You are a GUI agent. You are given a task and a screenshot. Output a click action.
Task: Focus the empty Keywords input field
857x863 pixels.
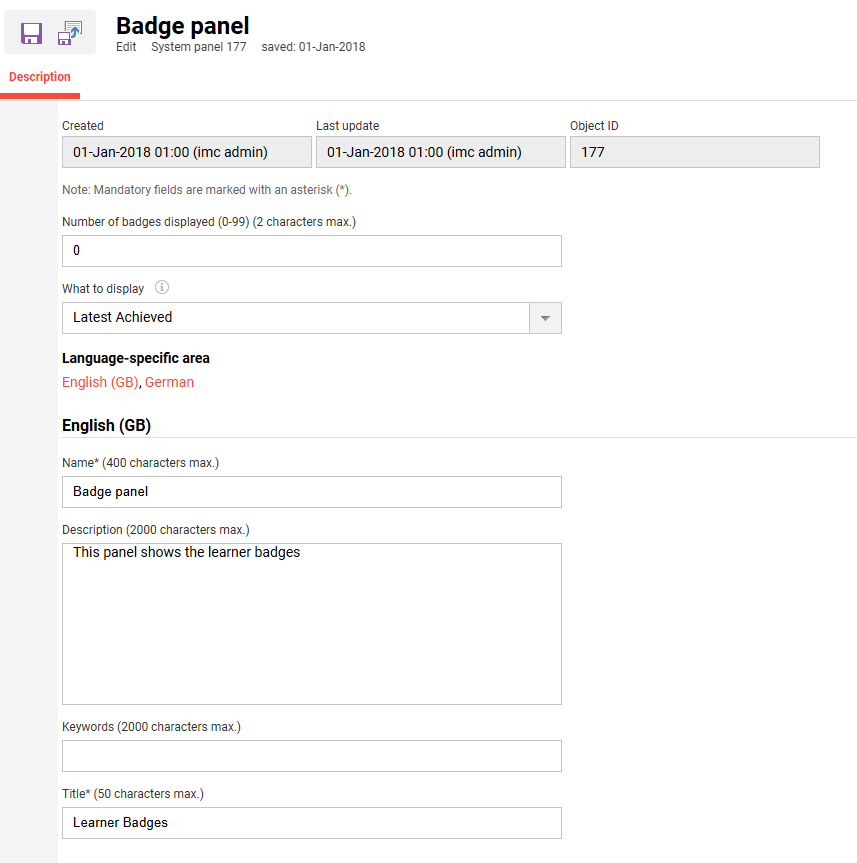click(311, 756)
